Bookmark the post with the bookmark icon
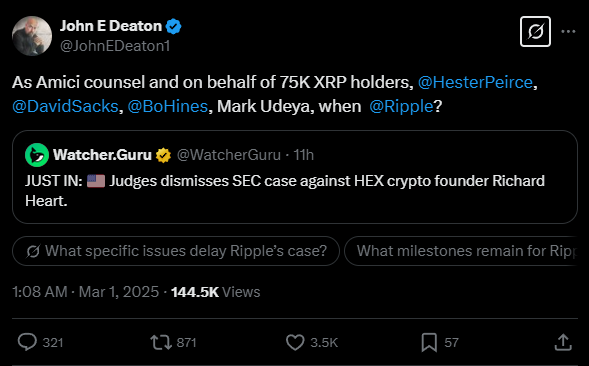Viewport: 589px width, 366px height. 429,342
